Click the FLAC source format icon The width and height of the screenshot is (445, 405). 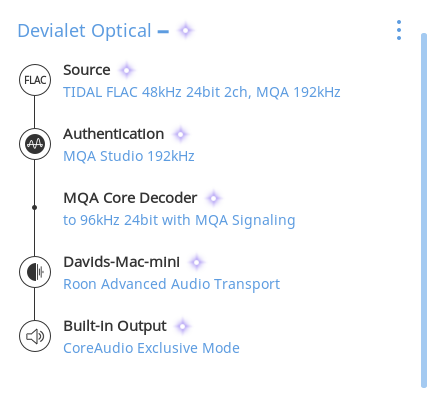pos(35,80)
